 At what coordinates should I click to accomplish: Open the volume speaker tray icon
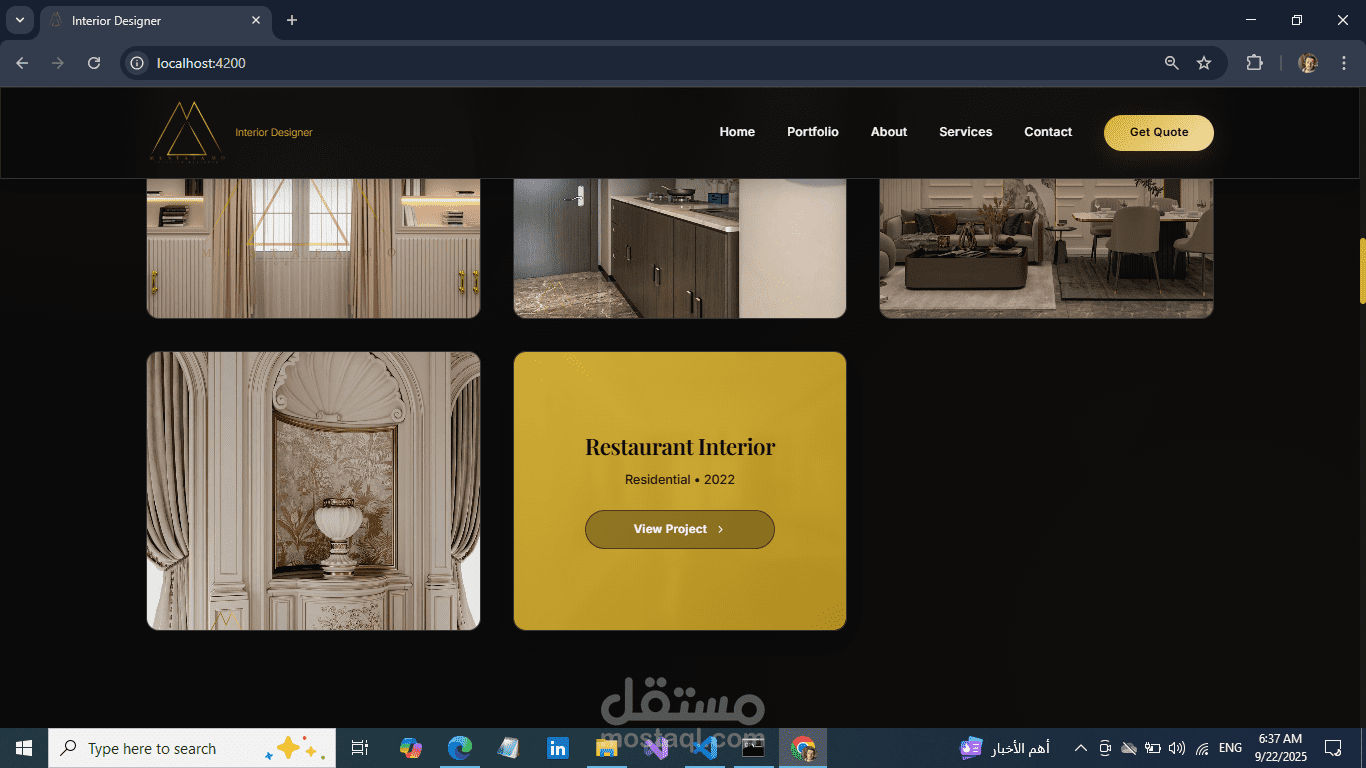[x=1177, y=748]
